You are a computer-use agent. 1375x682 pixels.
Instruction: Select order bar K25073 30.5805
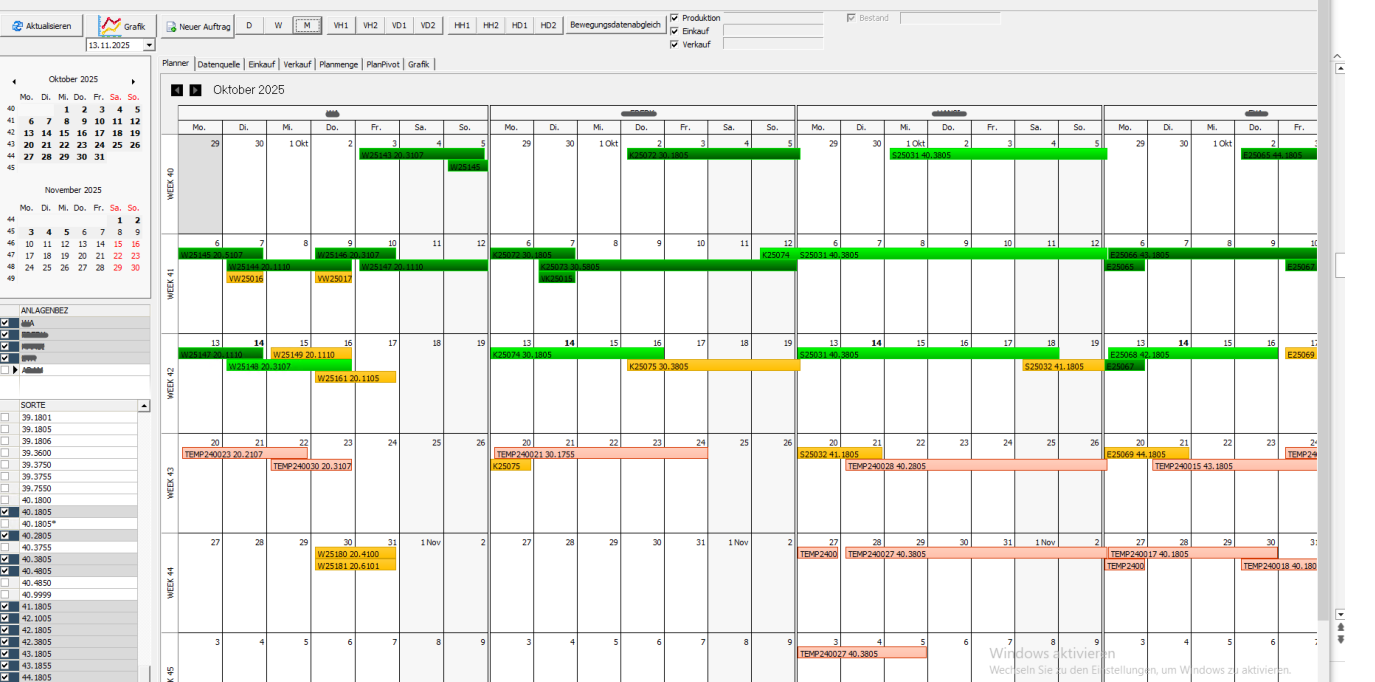click(667, 266)
